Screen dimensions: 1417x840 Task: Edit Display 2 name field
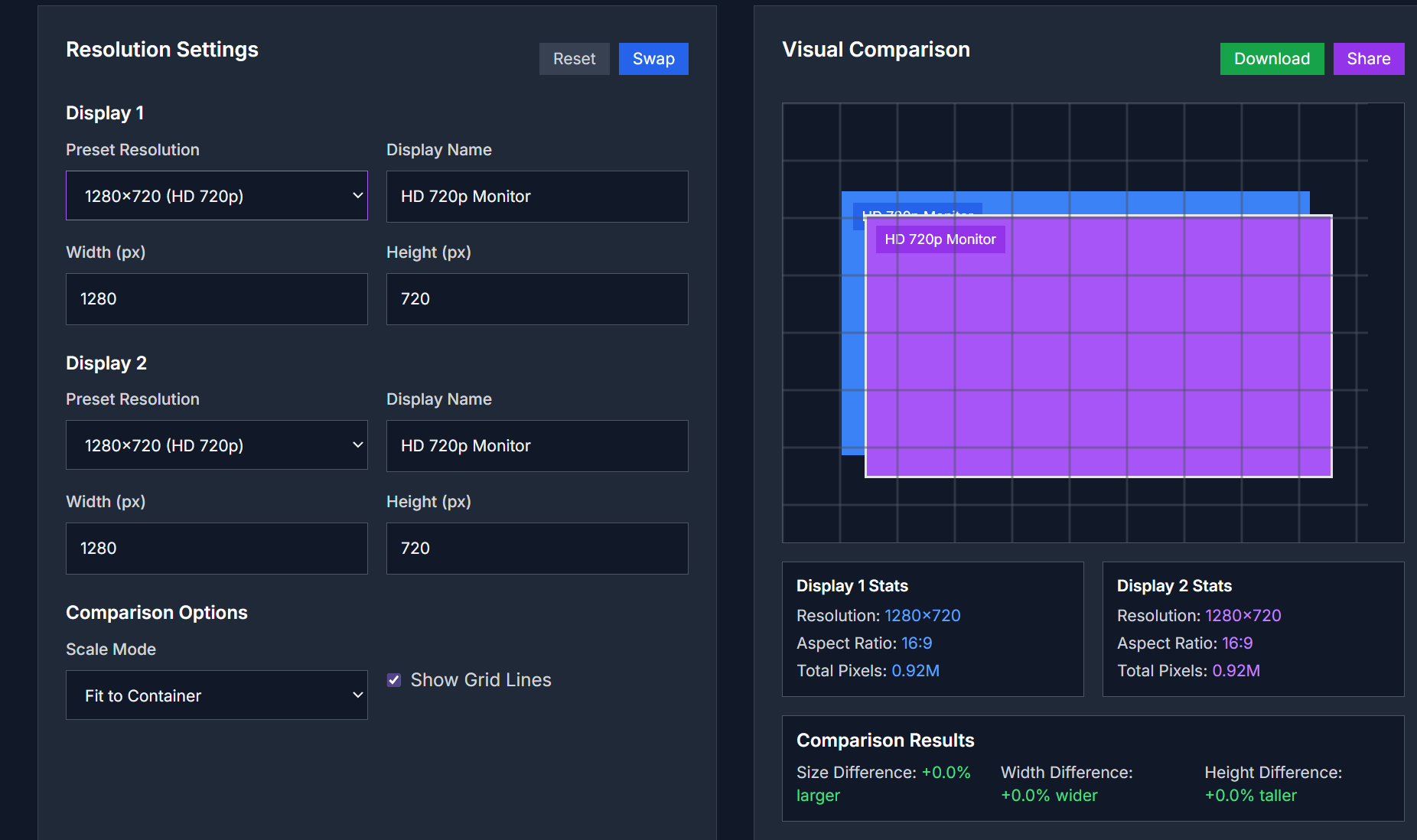pos(536,446)
